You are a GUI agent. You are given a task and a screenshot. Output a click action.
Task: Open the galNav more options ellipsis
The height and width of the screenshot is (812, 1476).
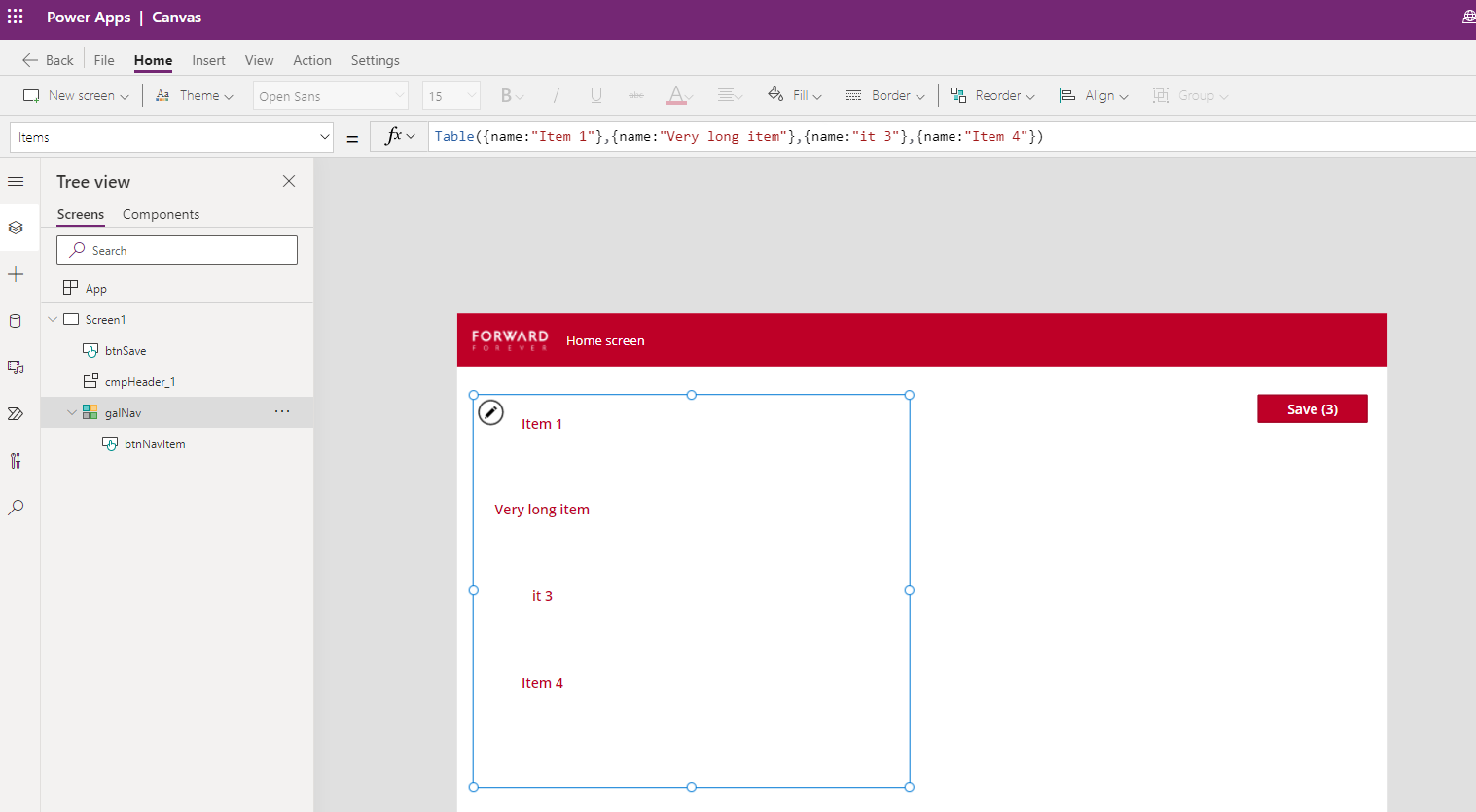pyautogui.click(x=282, y=411)
